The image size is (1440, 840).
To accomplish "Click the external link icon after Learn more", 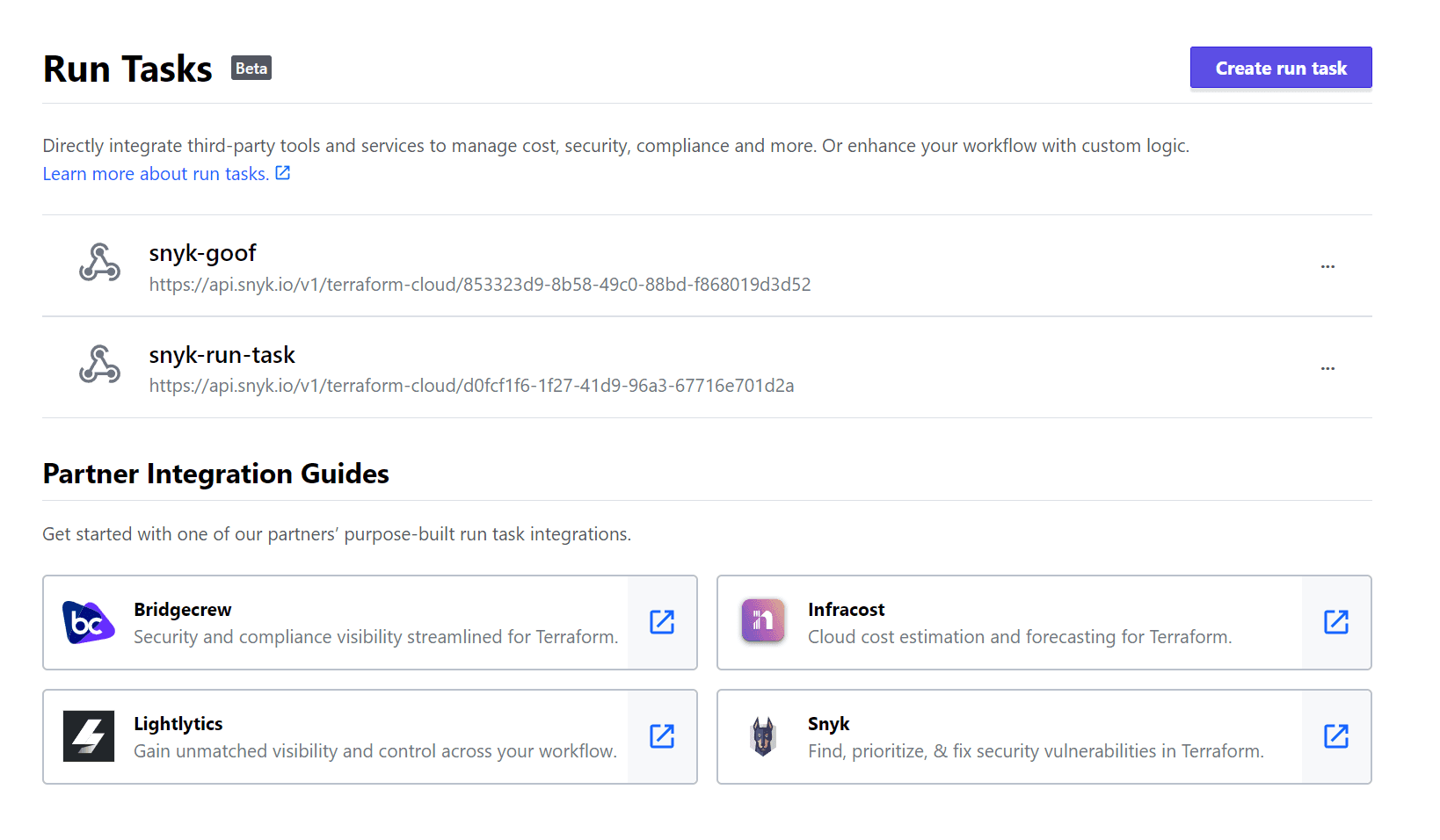I will coord(283,173).
